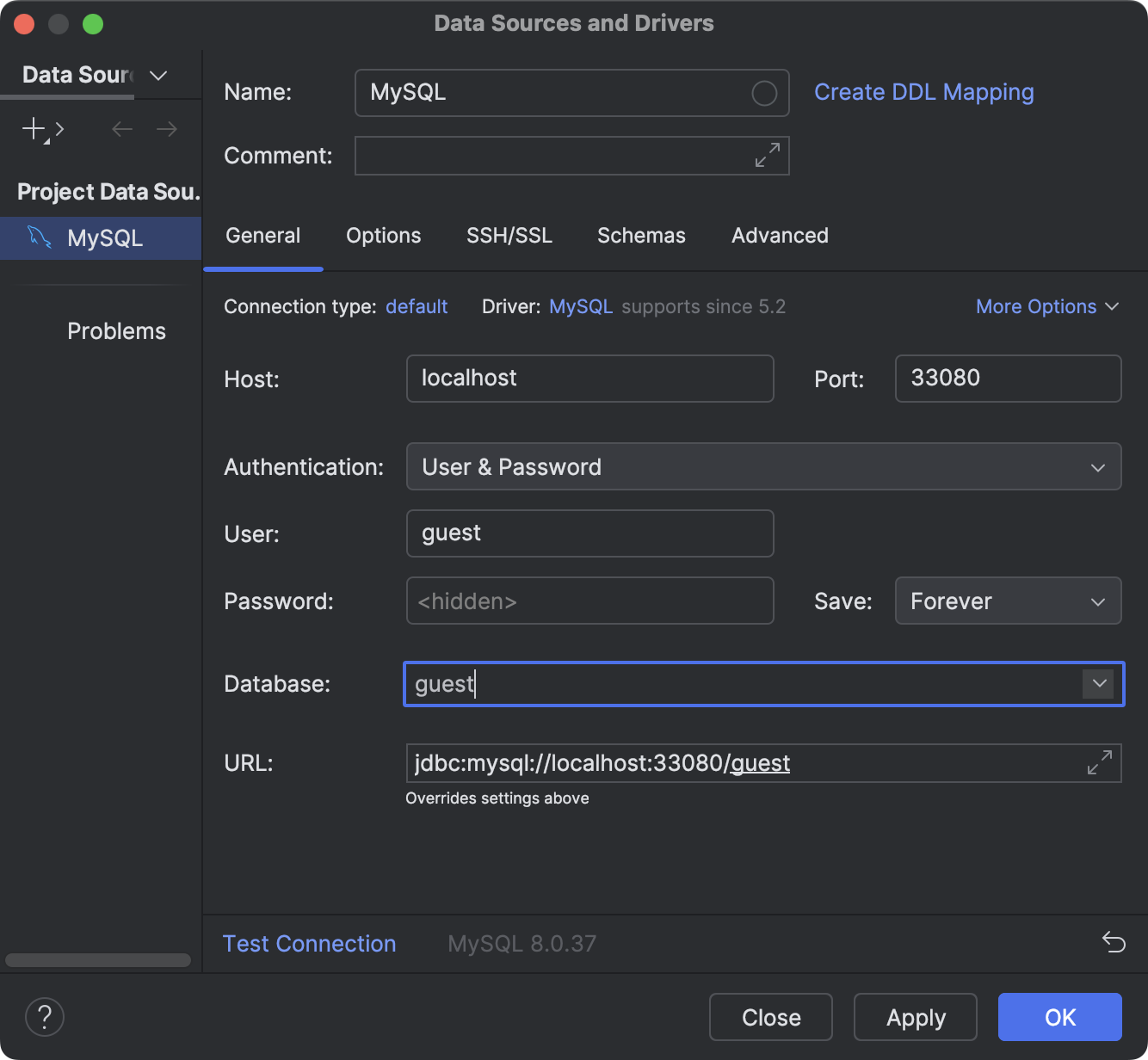Click Create DDL Mapping
1148x1060 pixels.
coord(924,91)
